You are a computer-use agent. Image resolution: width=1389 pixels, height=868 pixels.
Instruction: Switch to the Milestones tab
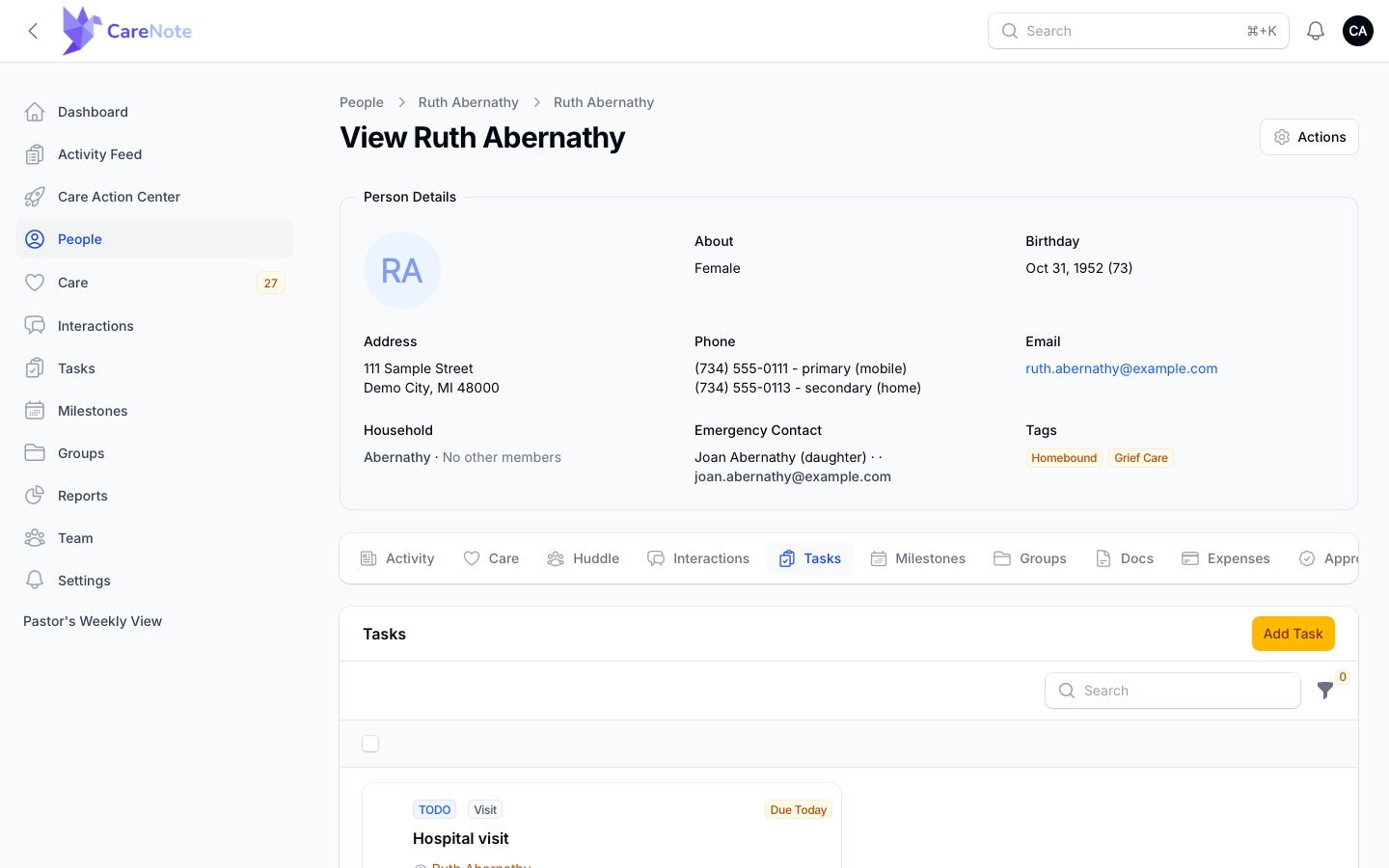917,558
